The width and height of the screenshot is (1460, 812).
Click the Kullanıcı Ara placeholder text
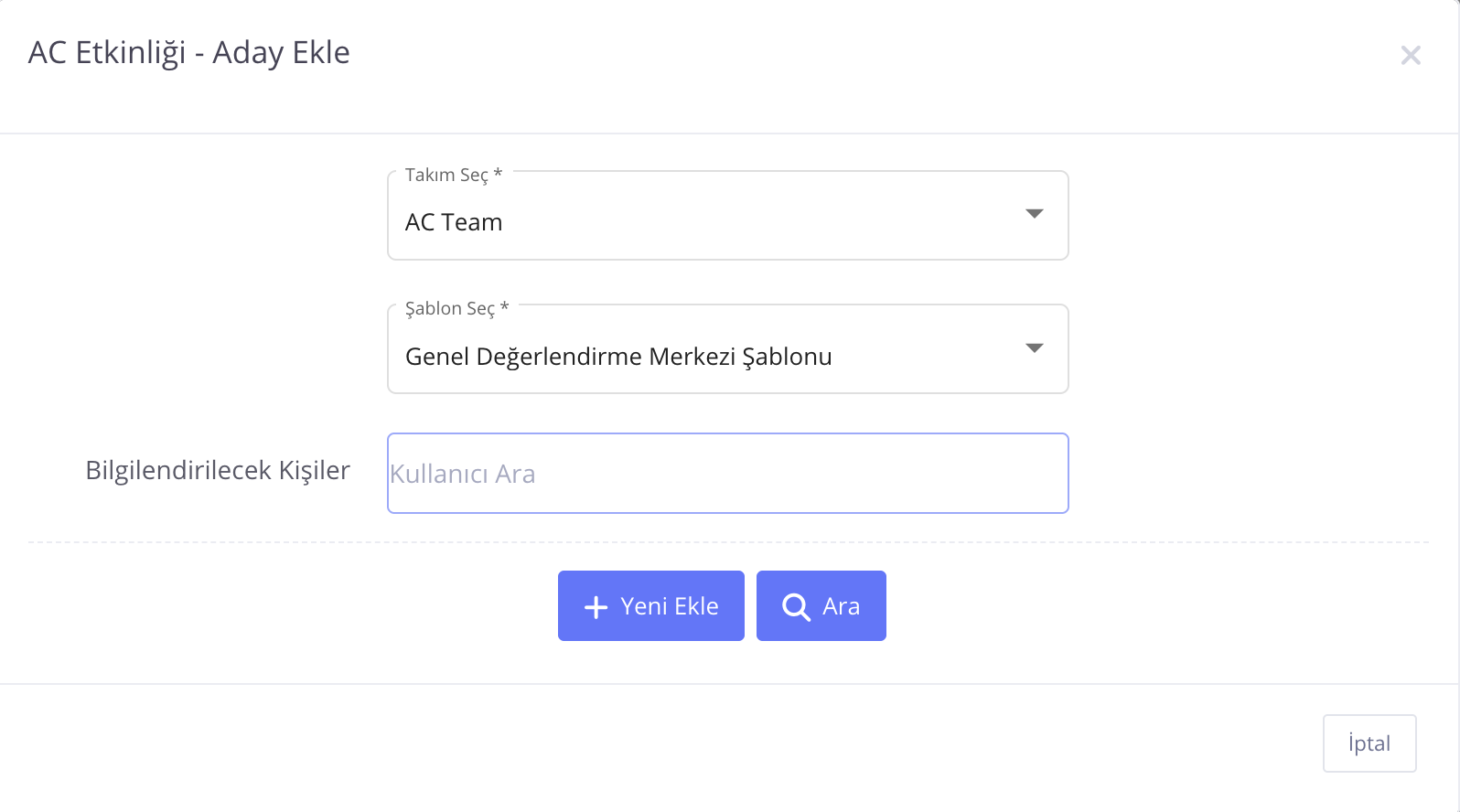[463, 474]
